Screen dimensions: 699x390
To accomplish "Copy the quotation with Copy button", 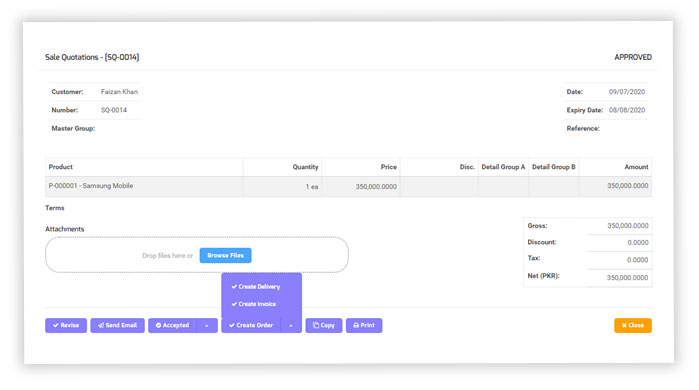I will pos(324,325).
